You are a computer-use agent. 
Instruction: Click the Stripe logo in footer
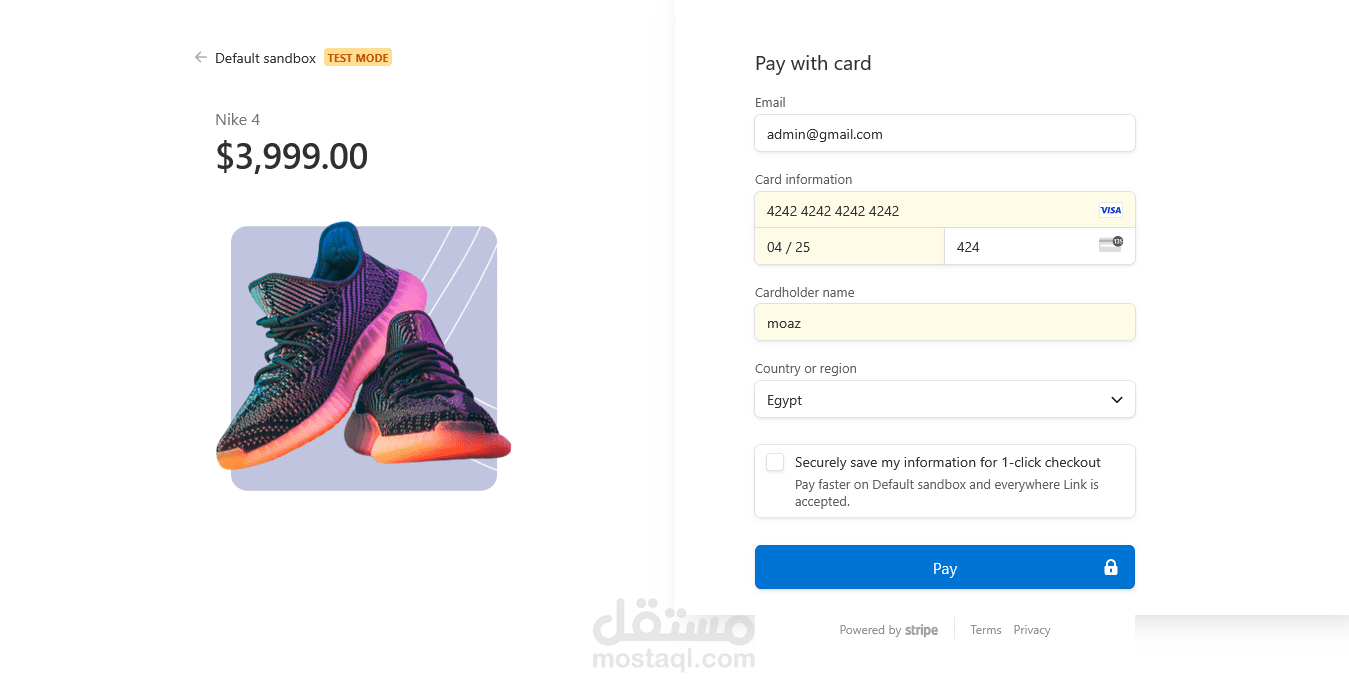click(921, 630)
